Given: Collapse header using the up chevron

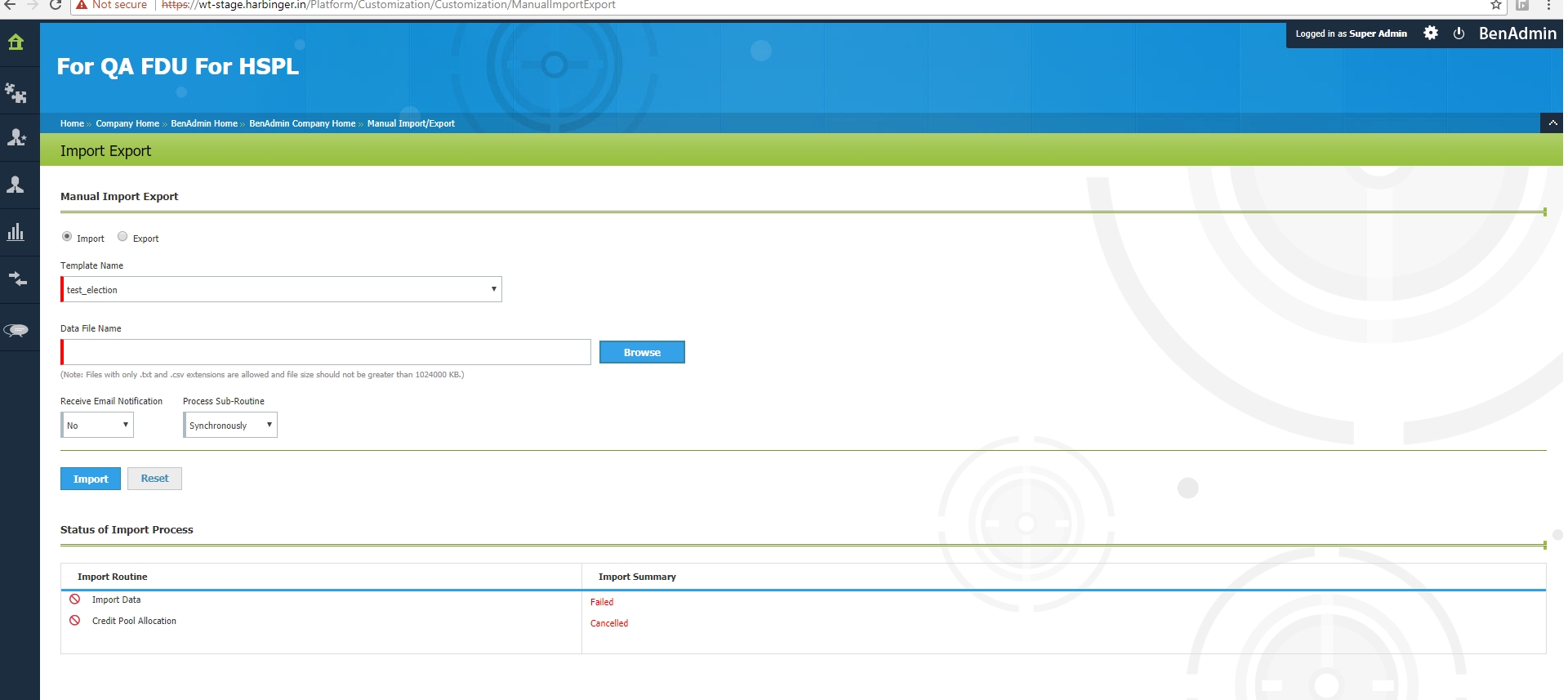Looking at the screenshot, I should click(1552, 123).
